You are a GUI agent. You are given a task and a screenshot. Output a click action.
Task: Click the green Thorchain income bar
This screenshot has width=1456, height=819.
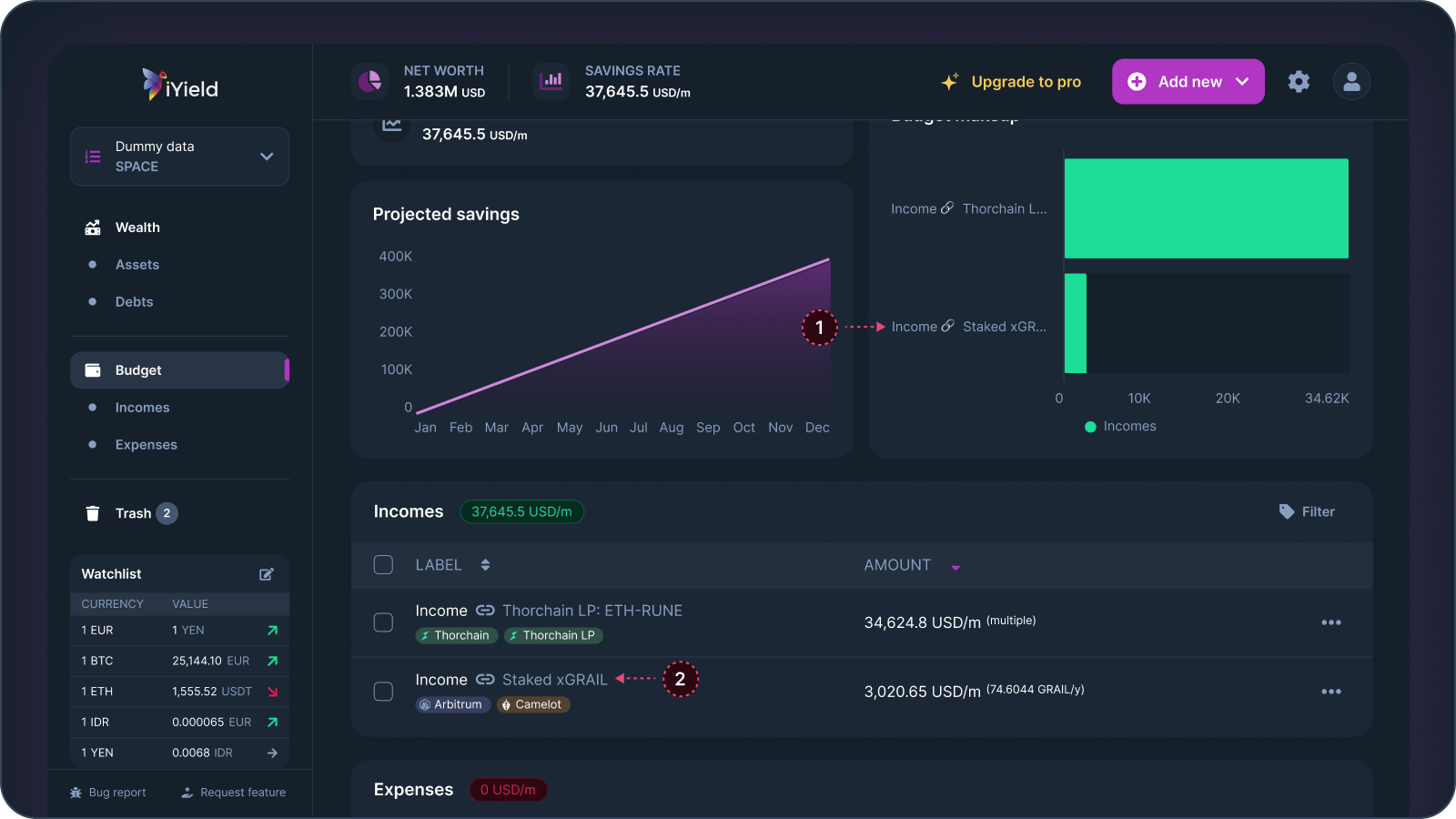point(1206,208)
